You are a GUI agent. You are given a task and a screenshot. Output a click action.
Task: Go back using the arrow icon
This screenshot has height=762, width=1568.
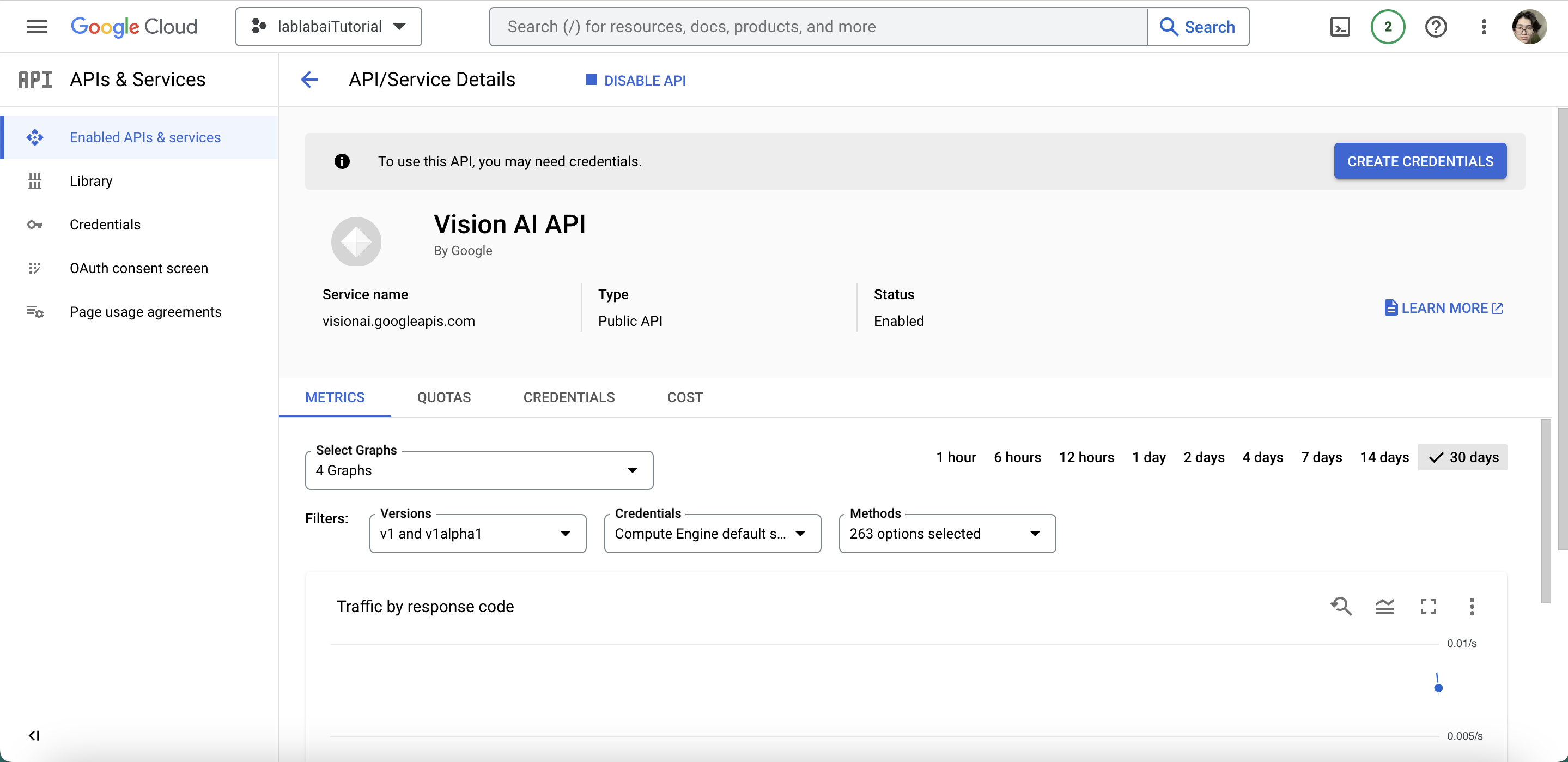(310, 80)
